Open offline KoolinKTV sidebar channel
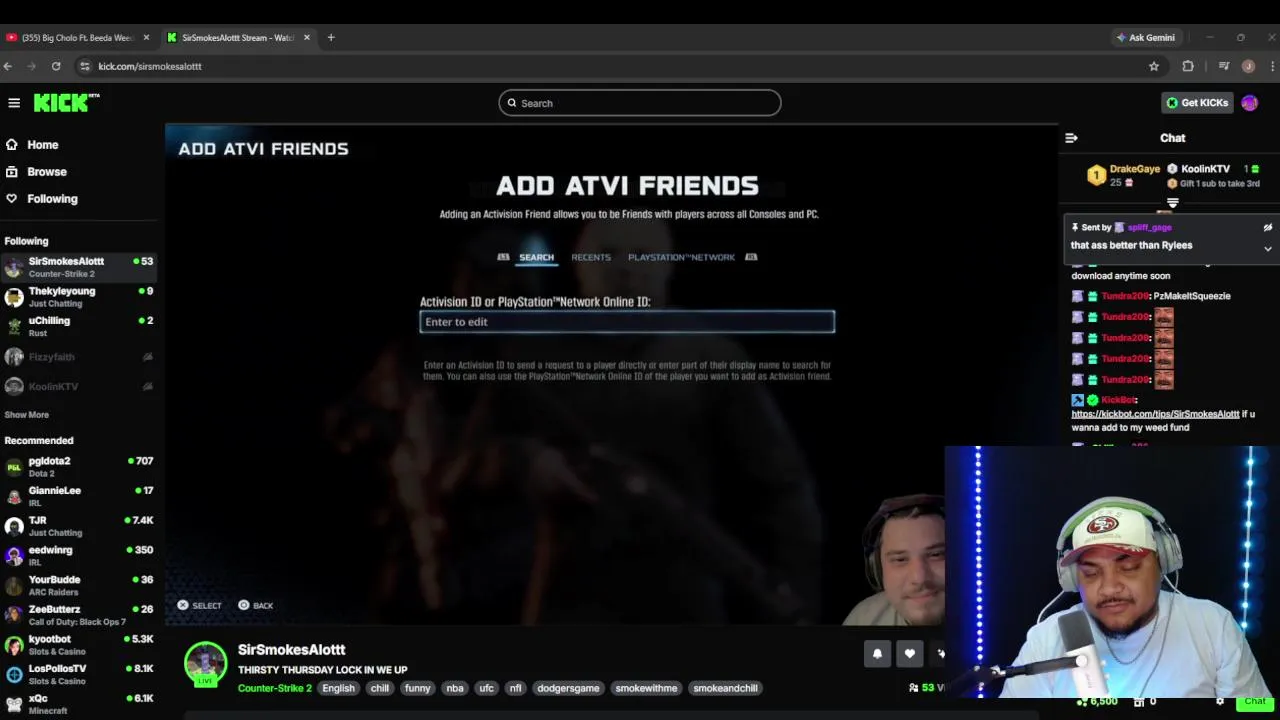This screenshot has width=1280, height=720. (80, 386)
